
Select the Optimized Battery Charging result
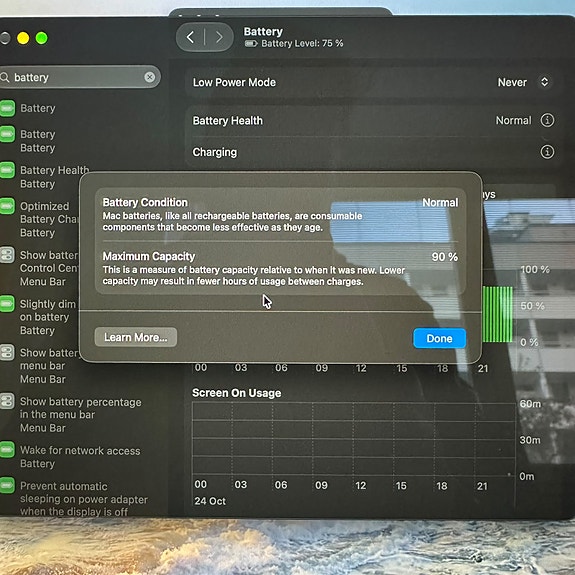tap(40, 219)
